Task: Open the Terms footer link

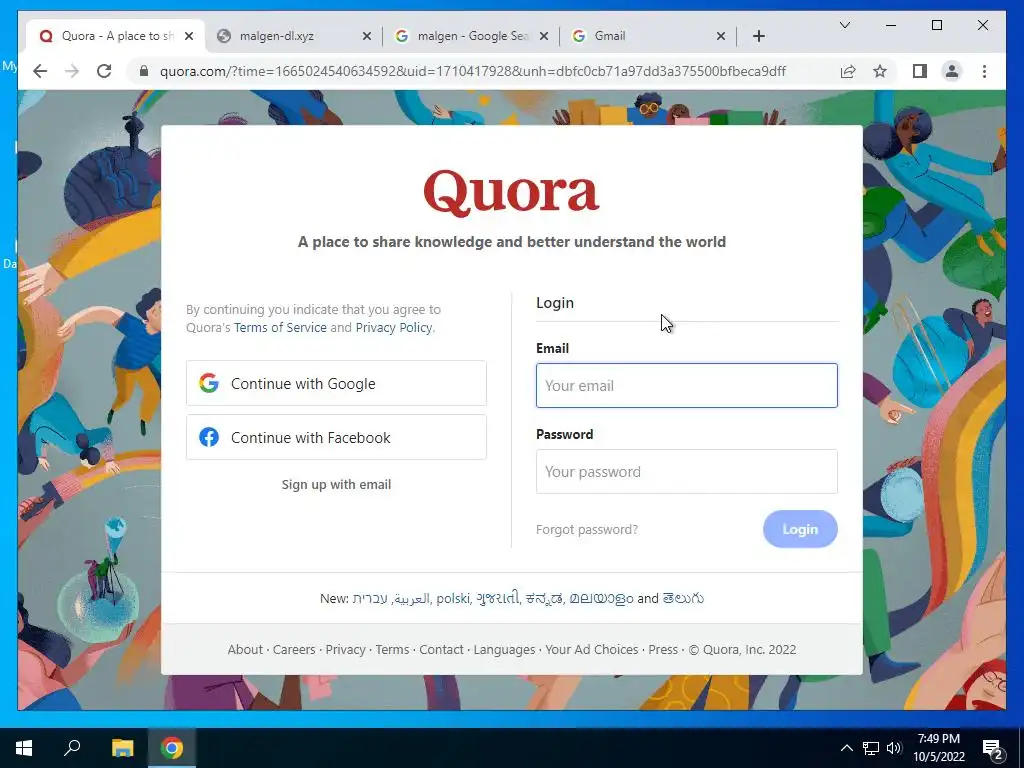Action: coord(392,649)
